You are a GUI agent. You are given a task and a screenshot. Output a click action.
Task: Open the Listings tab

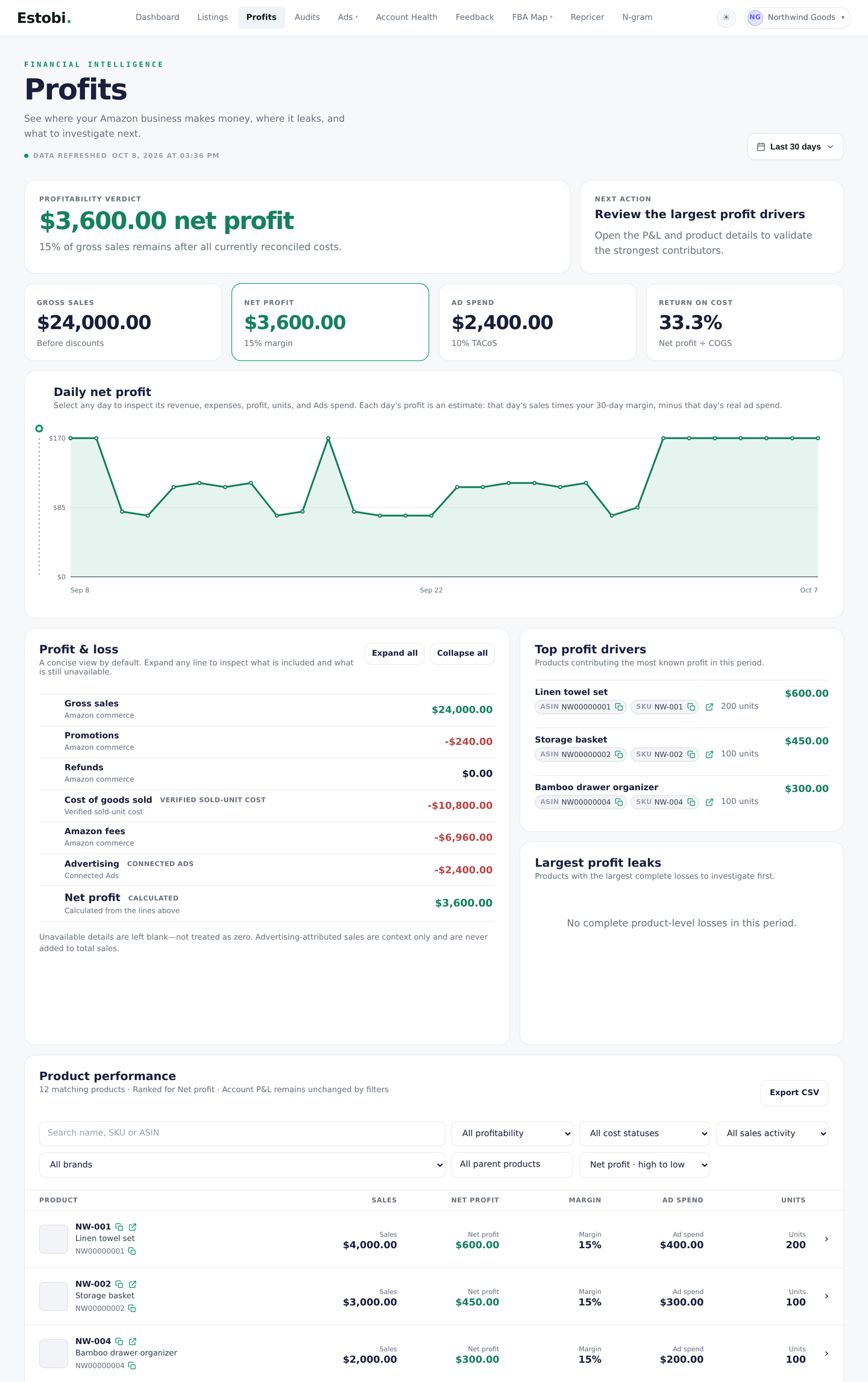point(213,17)
